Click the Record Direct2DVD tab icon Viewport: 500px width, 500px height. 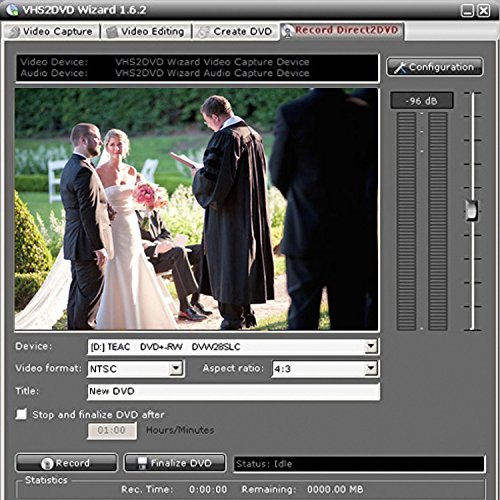[287, 31]
